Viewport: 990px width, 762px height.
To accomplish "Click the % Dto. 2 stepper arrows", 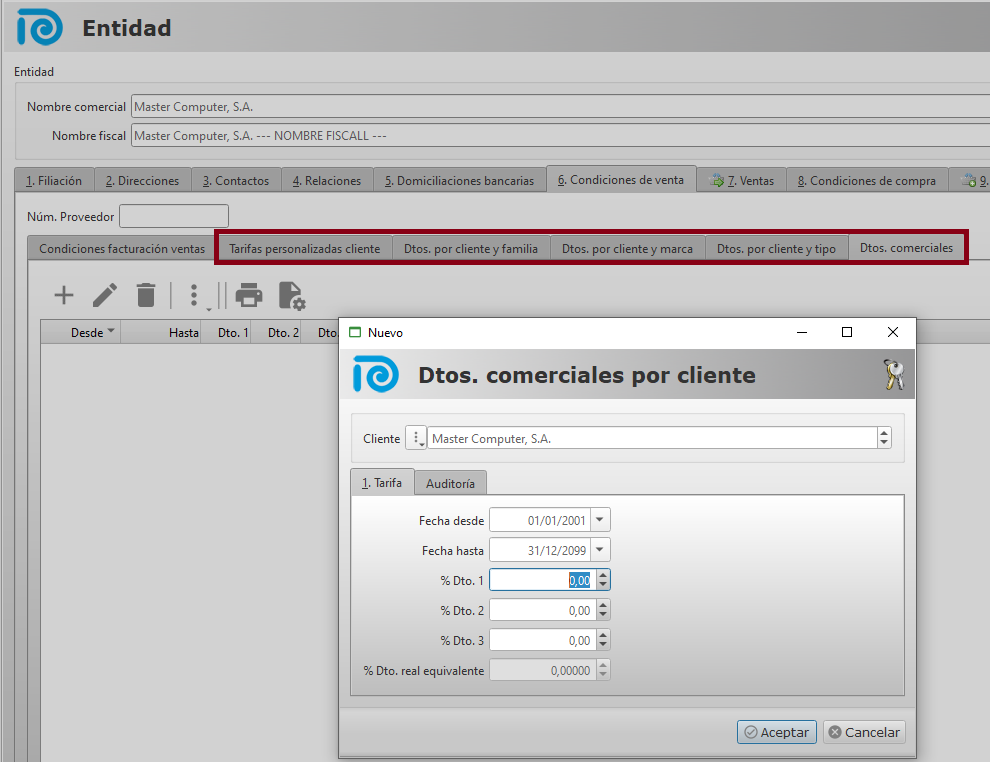I will [x=602, y=610].
